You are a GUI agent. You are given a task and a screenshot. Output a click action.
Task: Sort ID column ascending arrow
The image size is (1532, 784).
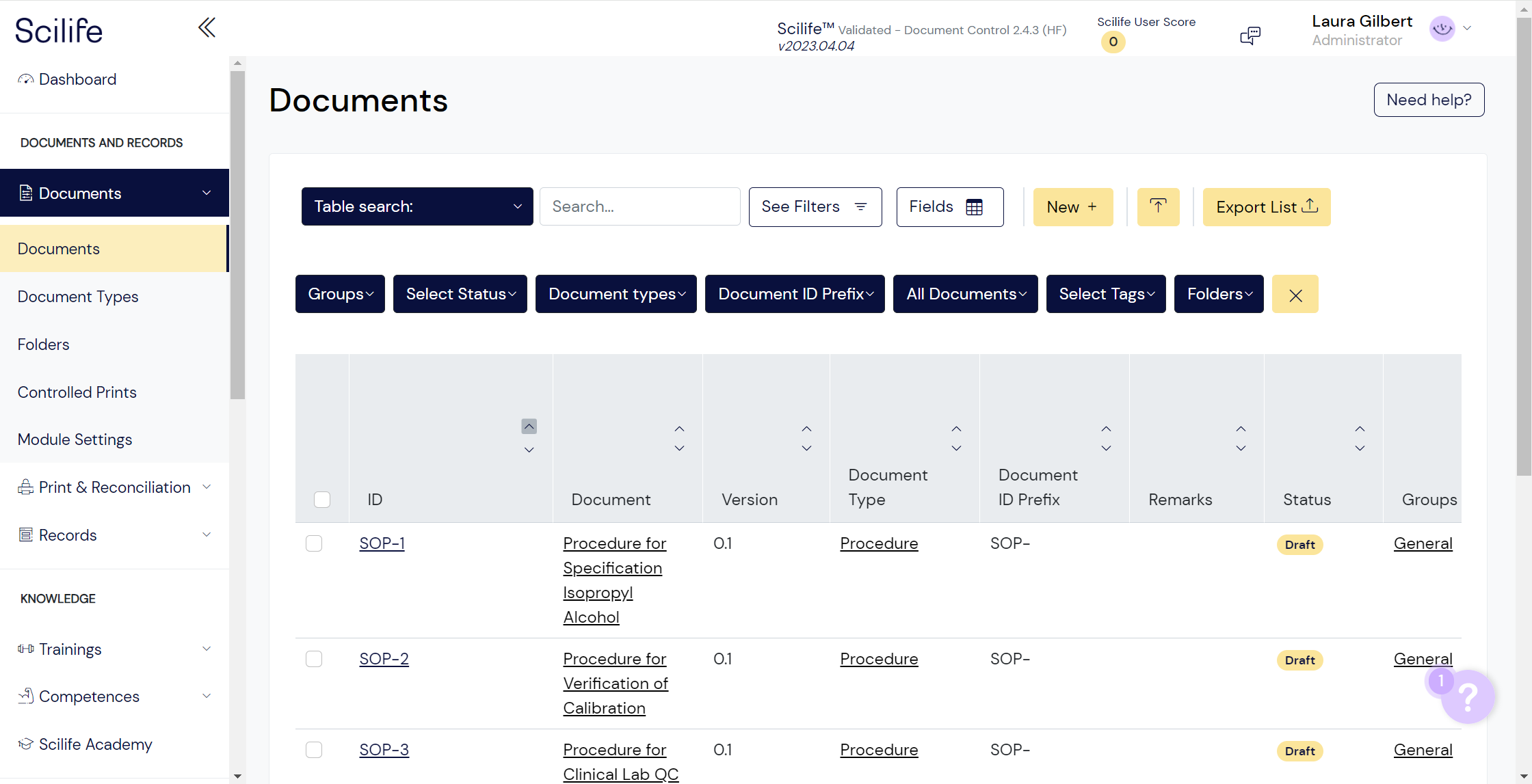coord(529,427)
